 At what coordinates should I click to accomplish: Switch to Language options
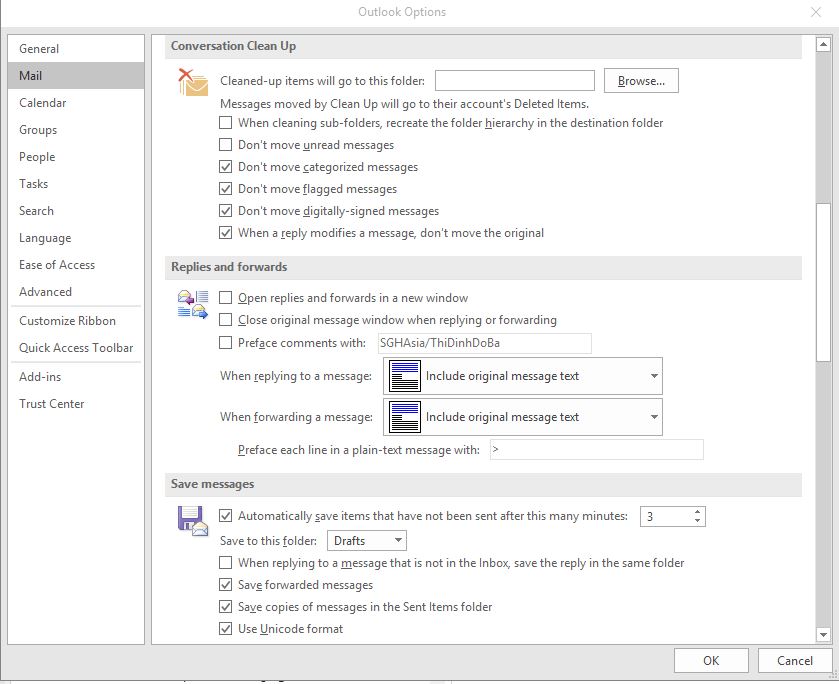tap(76, 238)
